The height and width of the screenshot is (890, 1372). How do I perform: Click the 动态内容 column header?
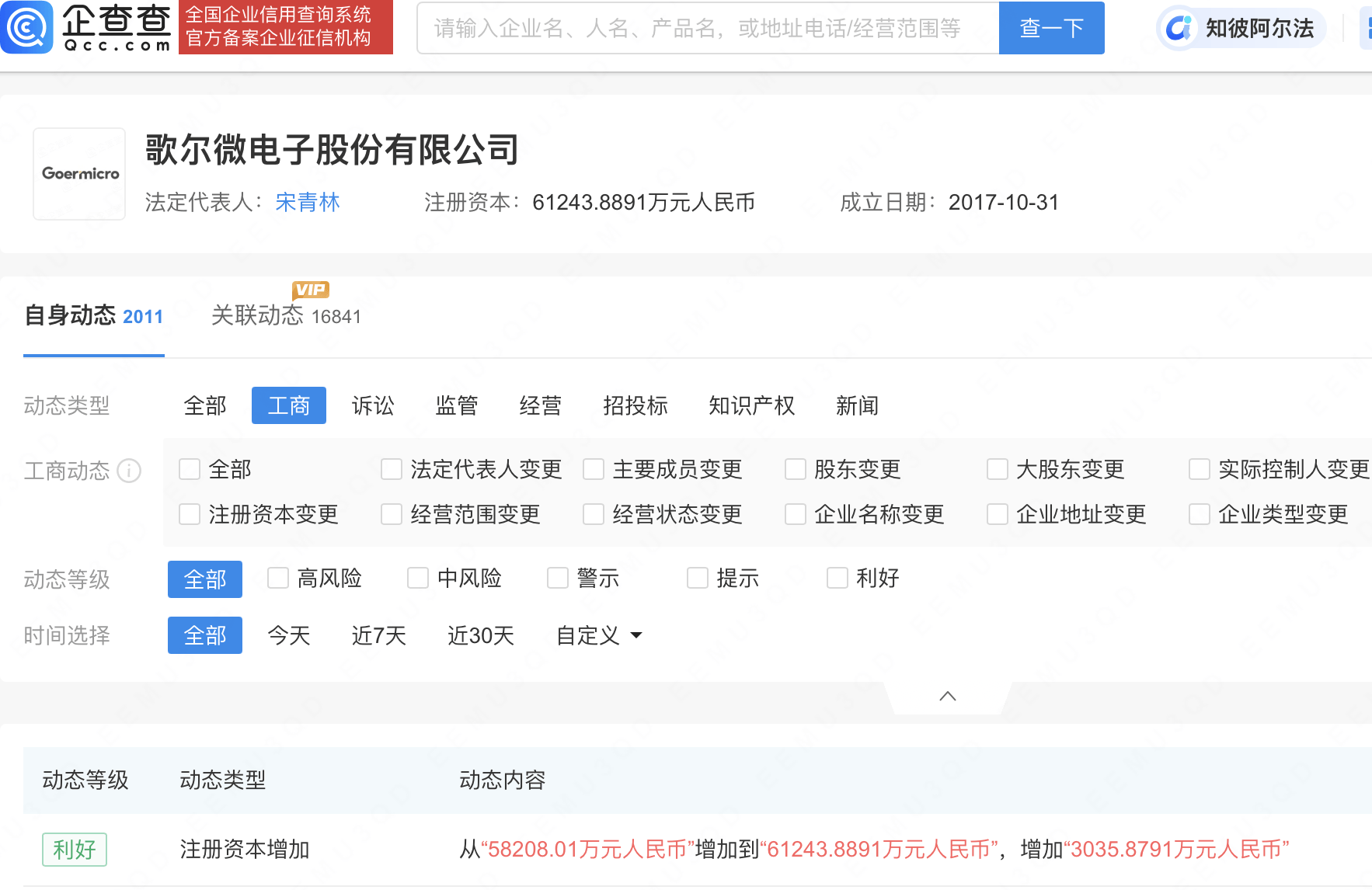(503, 780)
